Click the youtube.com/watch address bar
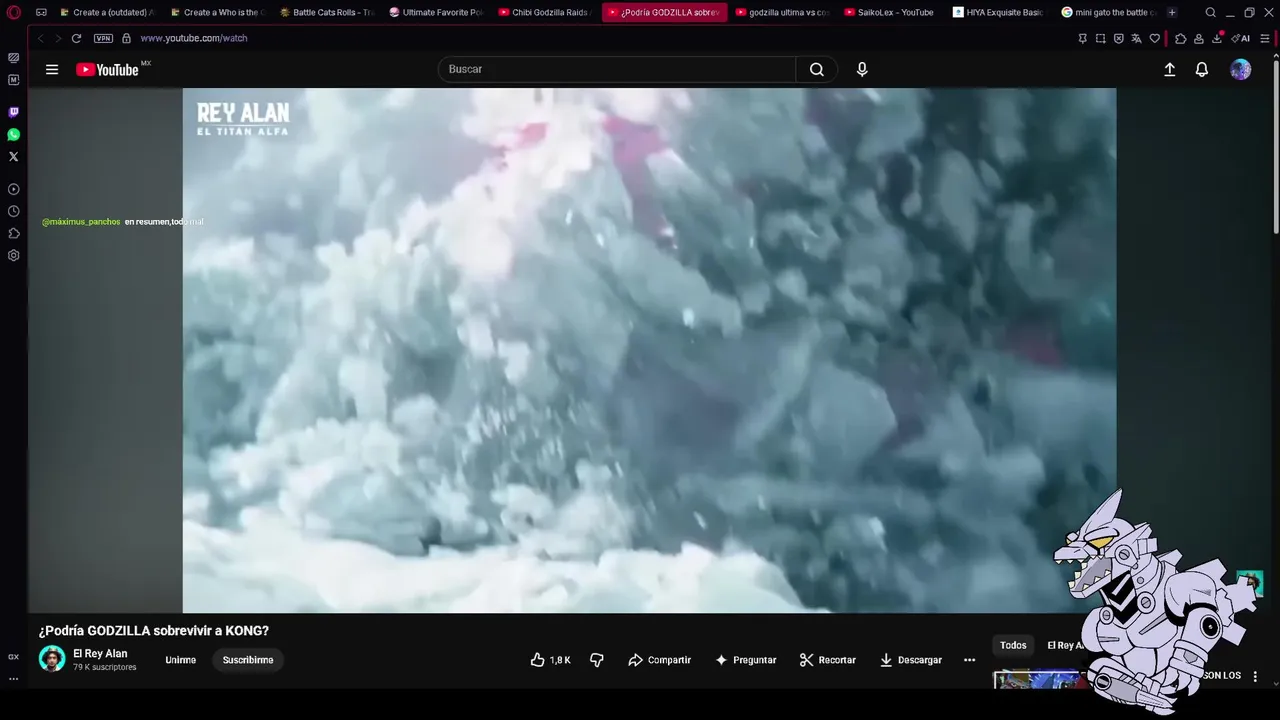Screen dimensions: 1280x720 (194, 38)
